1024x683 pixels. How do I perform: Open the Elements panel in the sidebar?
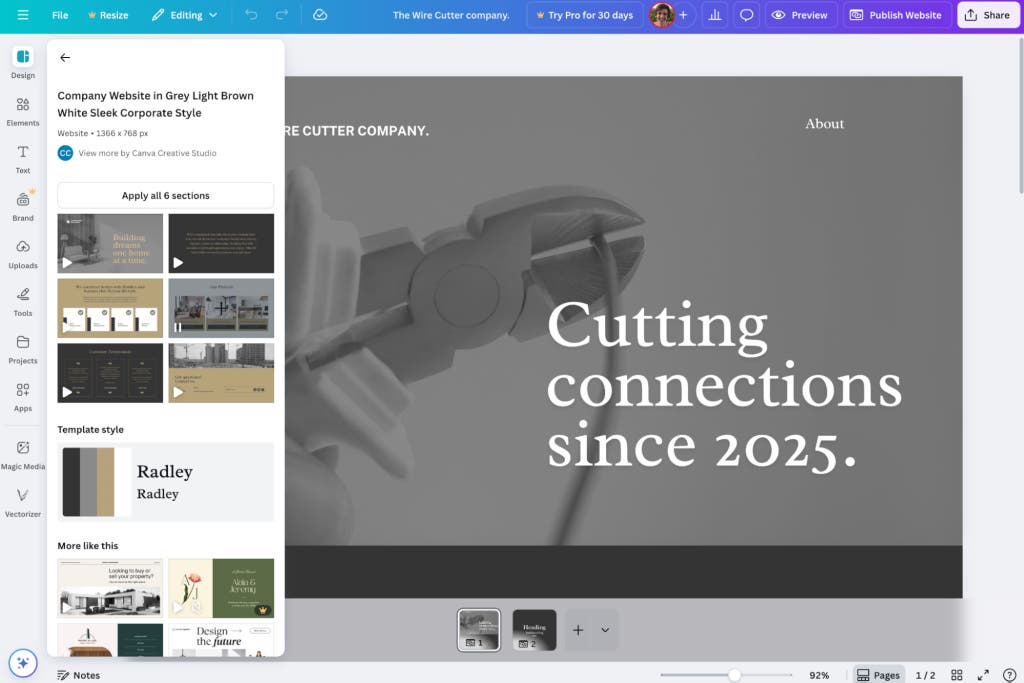(22, 113)
